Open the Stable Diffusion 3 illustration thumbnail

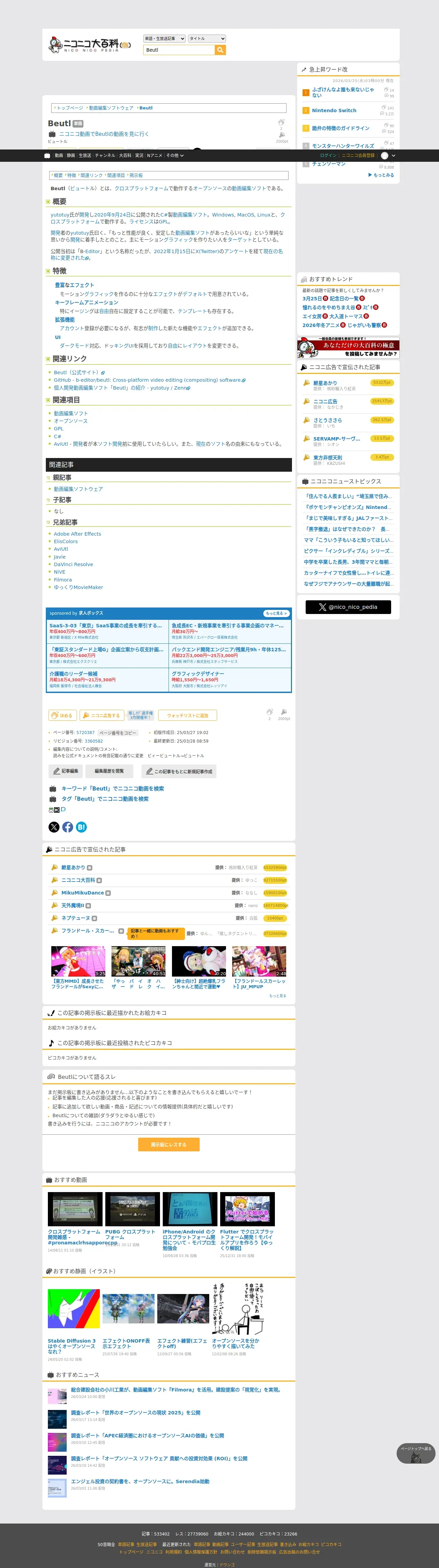click(74, 1309)
